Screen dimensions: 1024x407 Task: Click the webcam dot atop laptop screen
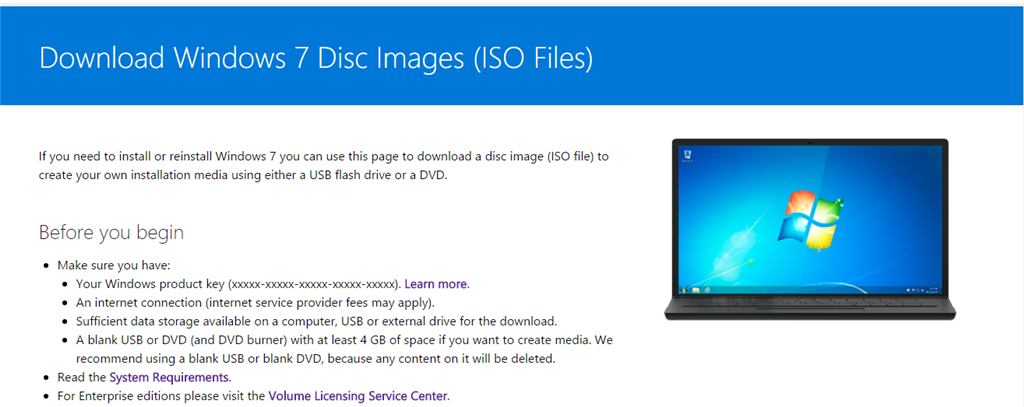click(x=810, y=142)
